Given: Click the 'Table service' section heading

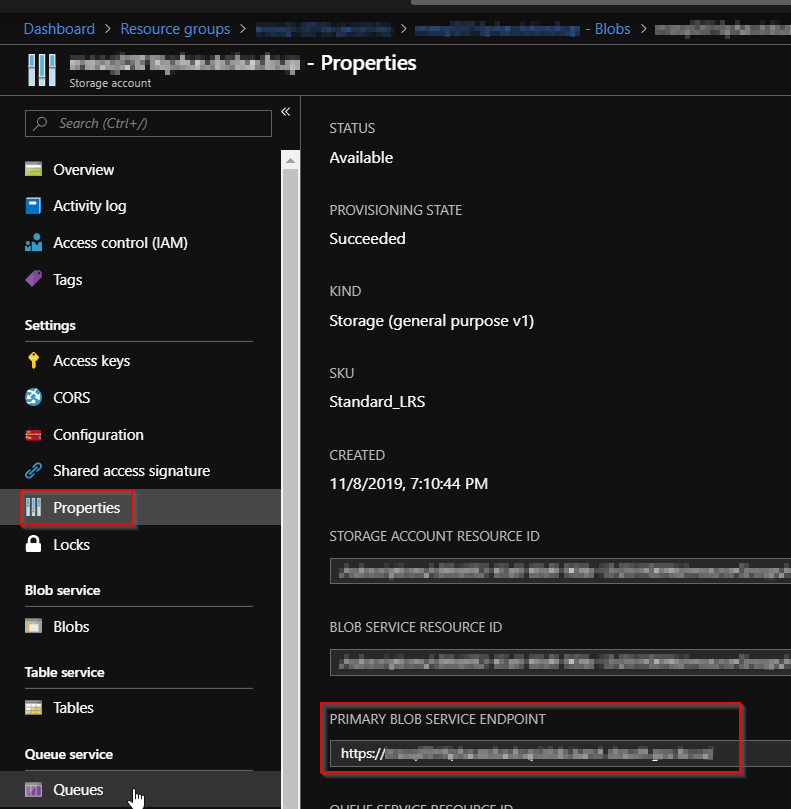Looking at the screenshot, I should (x=64, y=672).
